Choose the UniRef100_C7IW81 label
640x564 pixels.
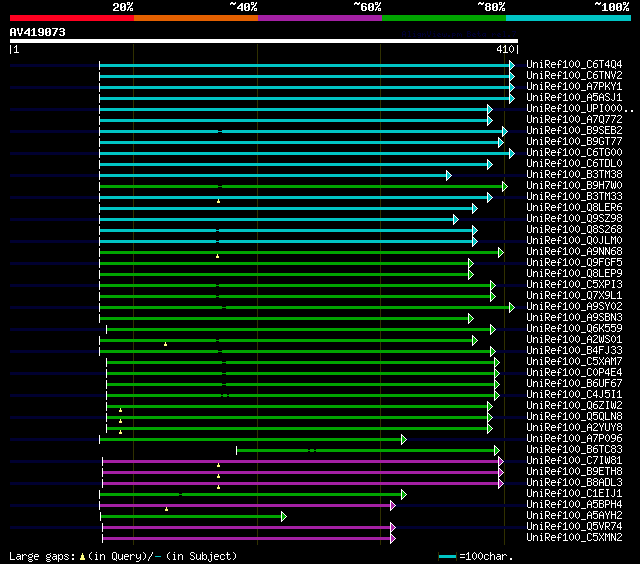(574, 461)
